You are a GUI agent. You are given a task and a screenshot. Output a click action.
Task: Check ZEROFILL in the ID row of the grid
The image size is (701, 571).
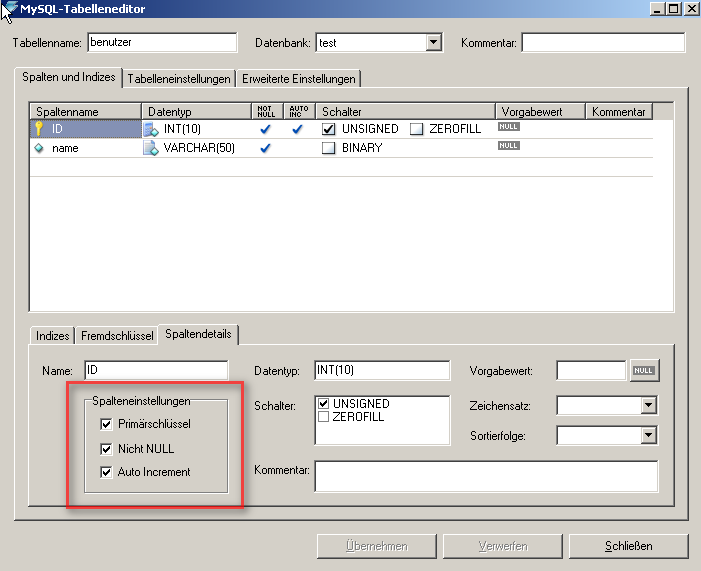[416, 129]
